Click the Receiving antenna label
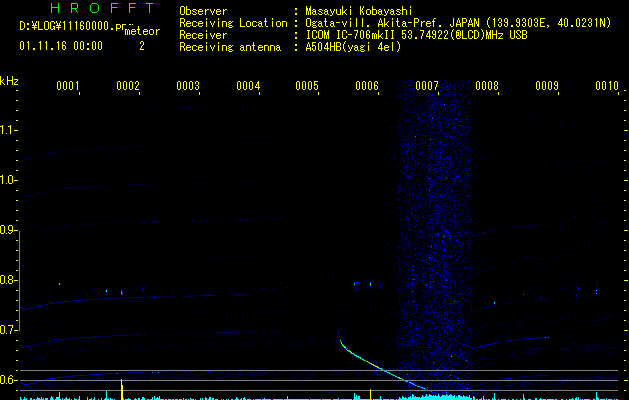This screenshot has width=629, height=400. click(x=230, y=47)
